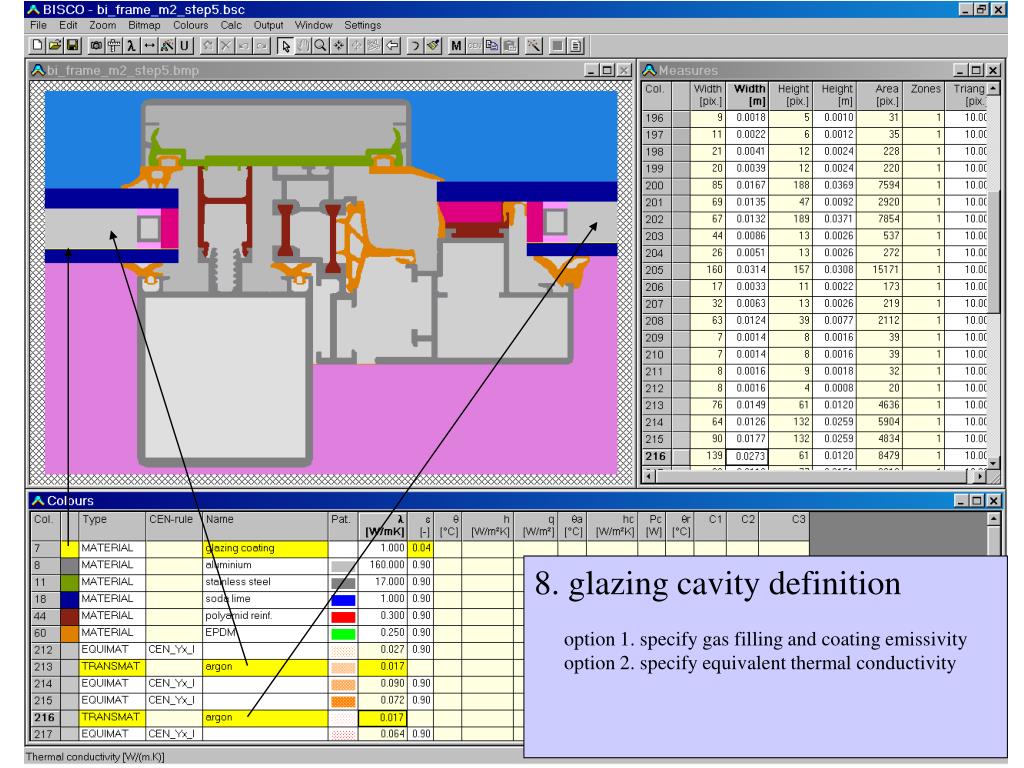Click the orange colour swatch of row 60
This screenshot has height=768, width=1024.
click(69, 633)
